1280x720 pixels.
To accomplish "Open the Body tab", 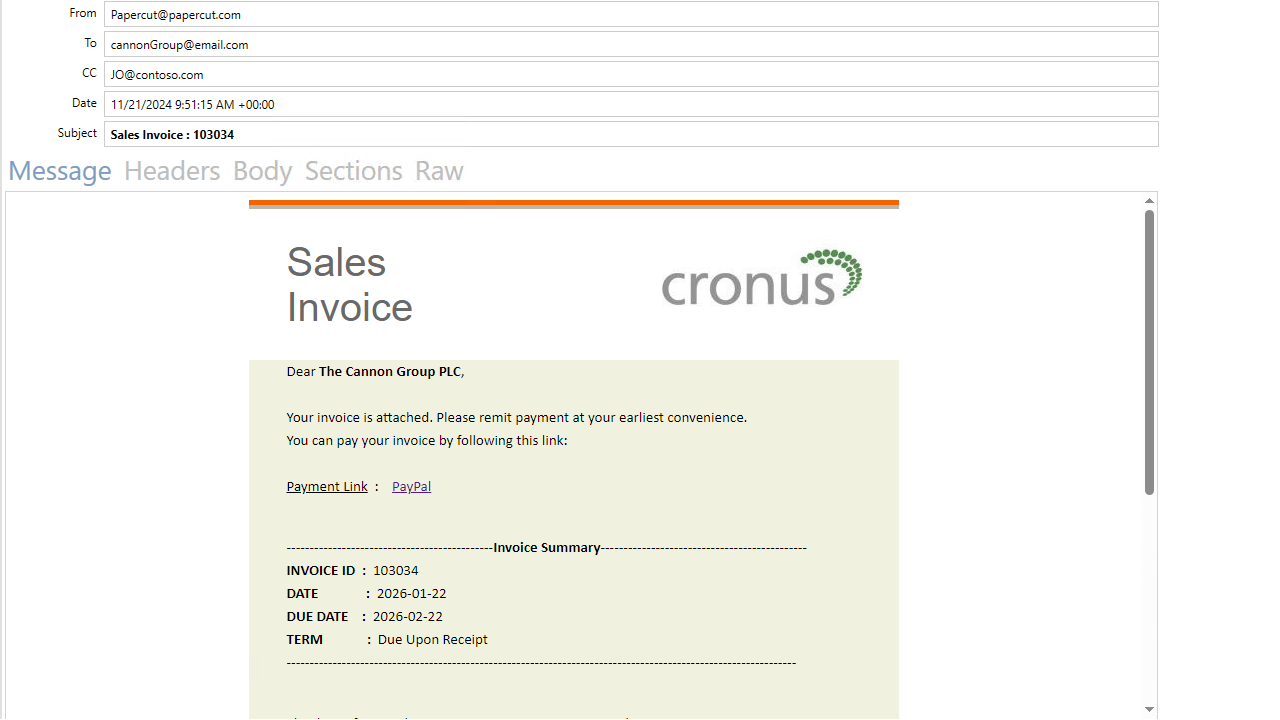I will (262, 171).
